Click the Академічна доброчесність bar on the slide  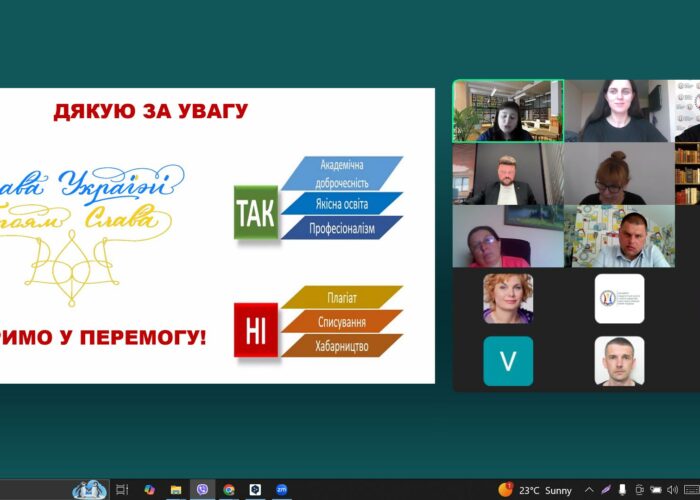point(343,173)
